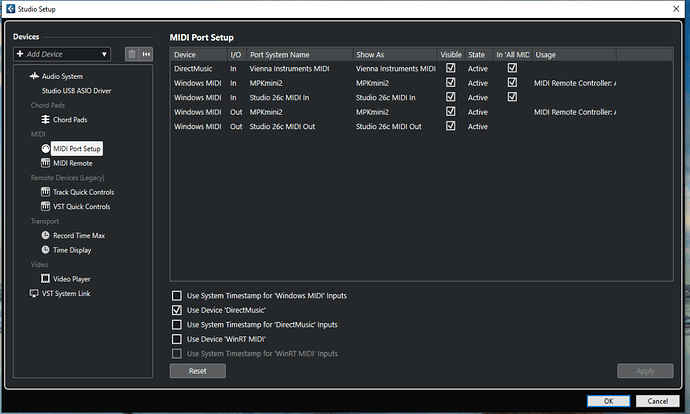Toggle Visible for Vienna Instruments MIDI
690x414 pixels.
pyautogui.click(x=451, y=68)
